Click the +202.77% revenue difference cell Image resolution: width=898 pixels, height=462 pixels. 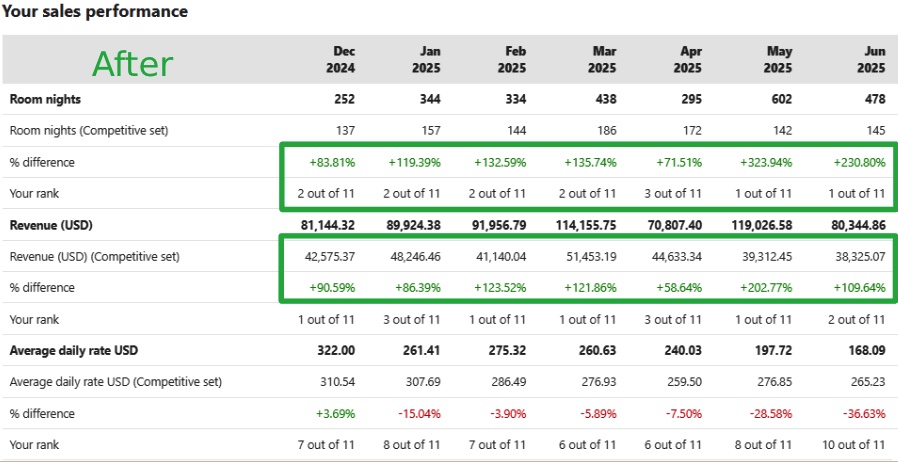(764, 288)
